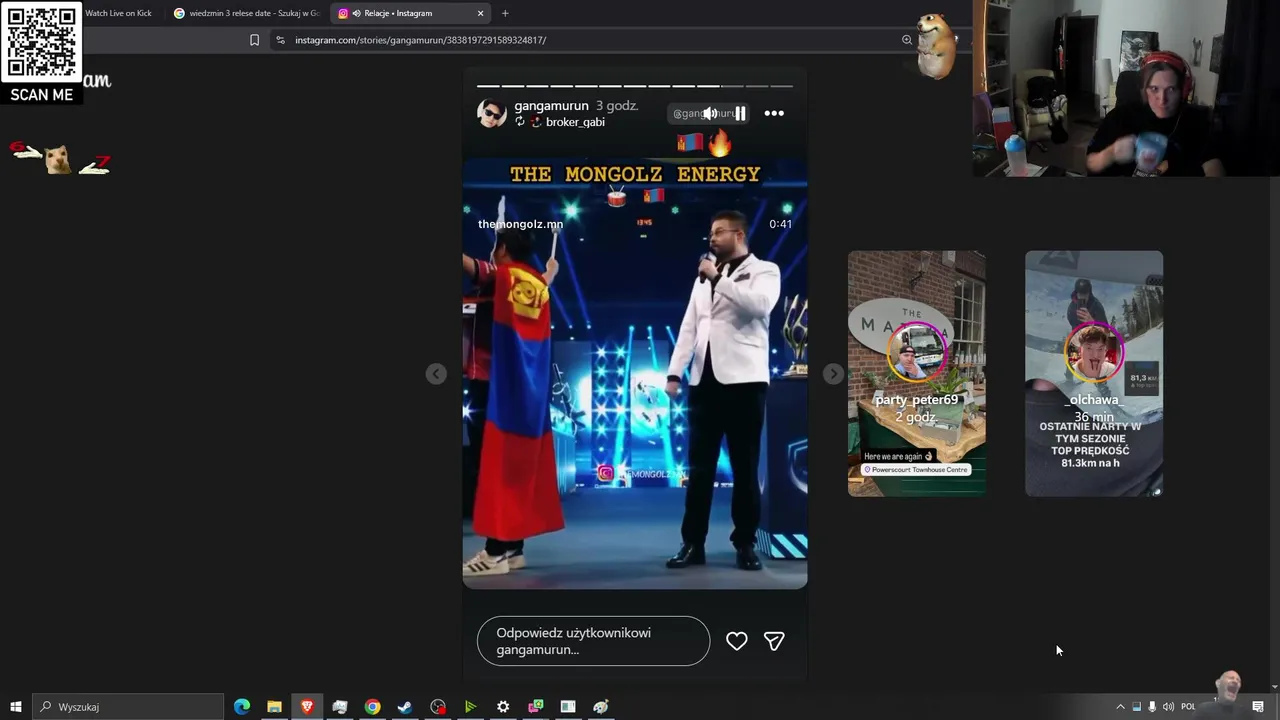Image resolution: width=1280 pixels, height=720 pixels.
Task: Open the system volume tray icon
Action: (1168, 707)
